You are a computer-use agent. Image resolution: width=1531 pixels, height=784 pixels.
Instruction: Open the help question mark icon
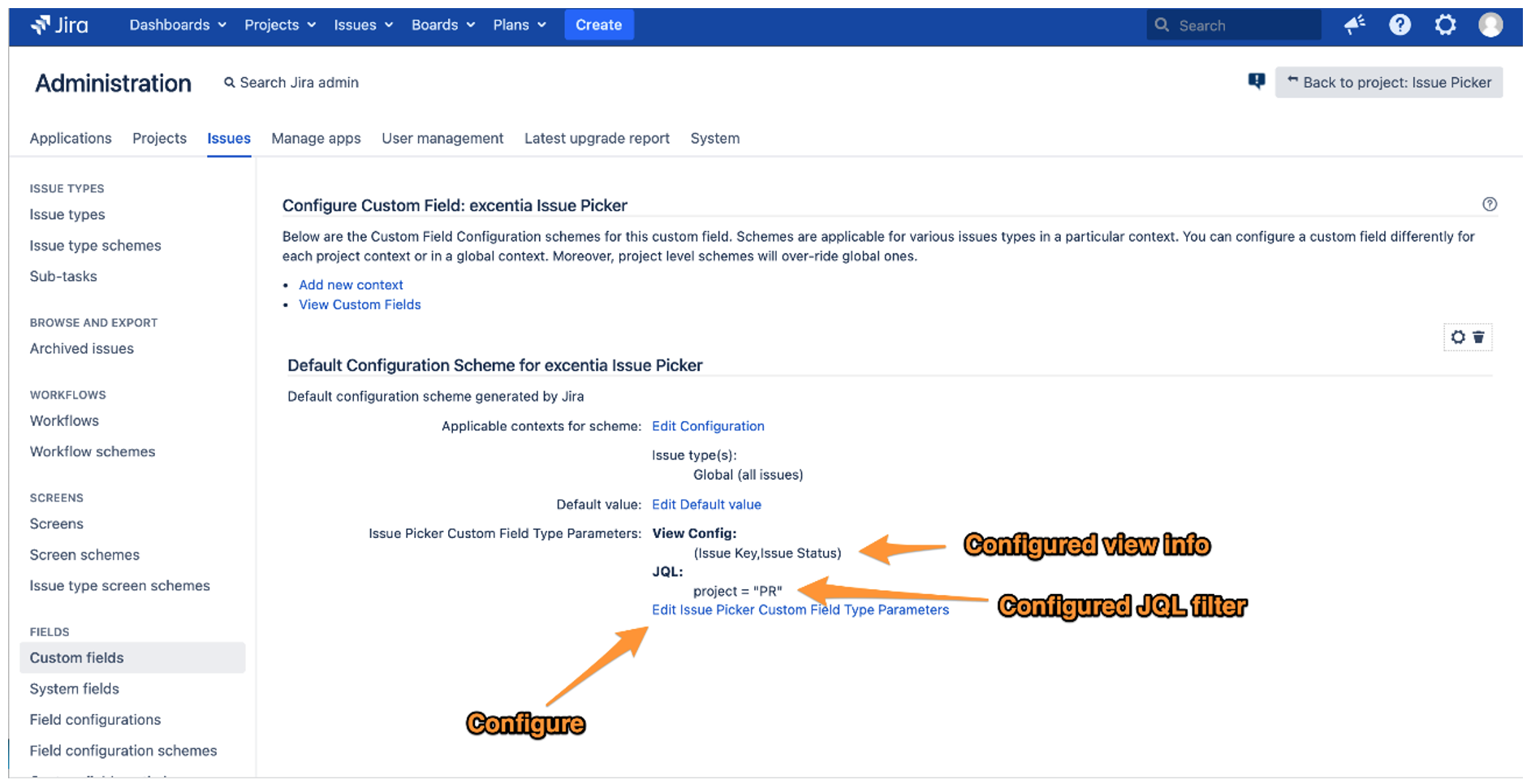point(1399,25)
